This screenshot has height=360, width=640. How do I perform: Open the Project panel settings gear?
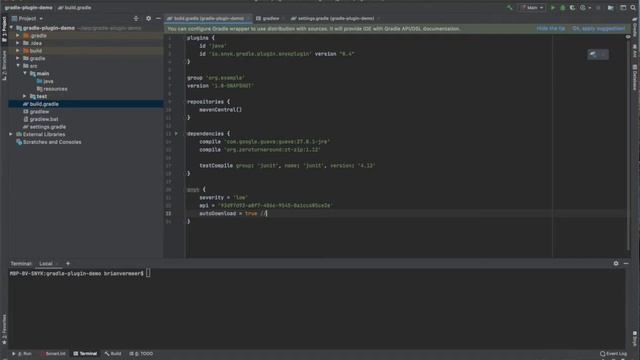coord(148,18)
